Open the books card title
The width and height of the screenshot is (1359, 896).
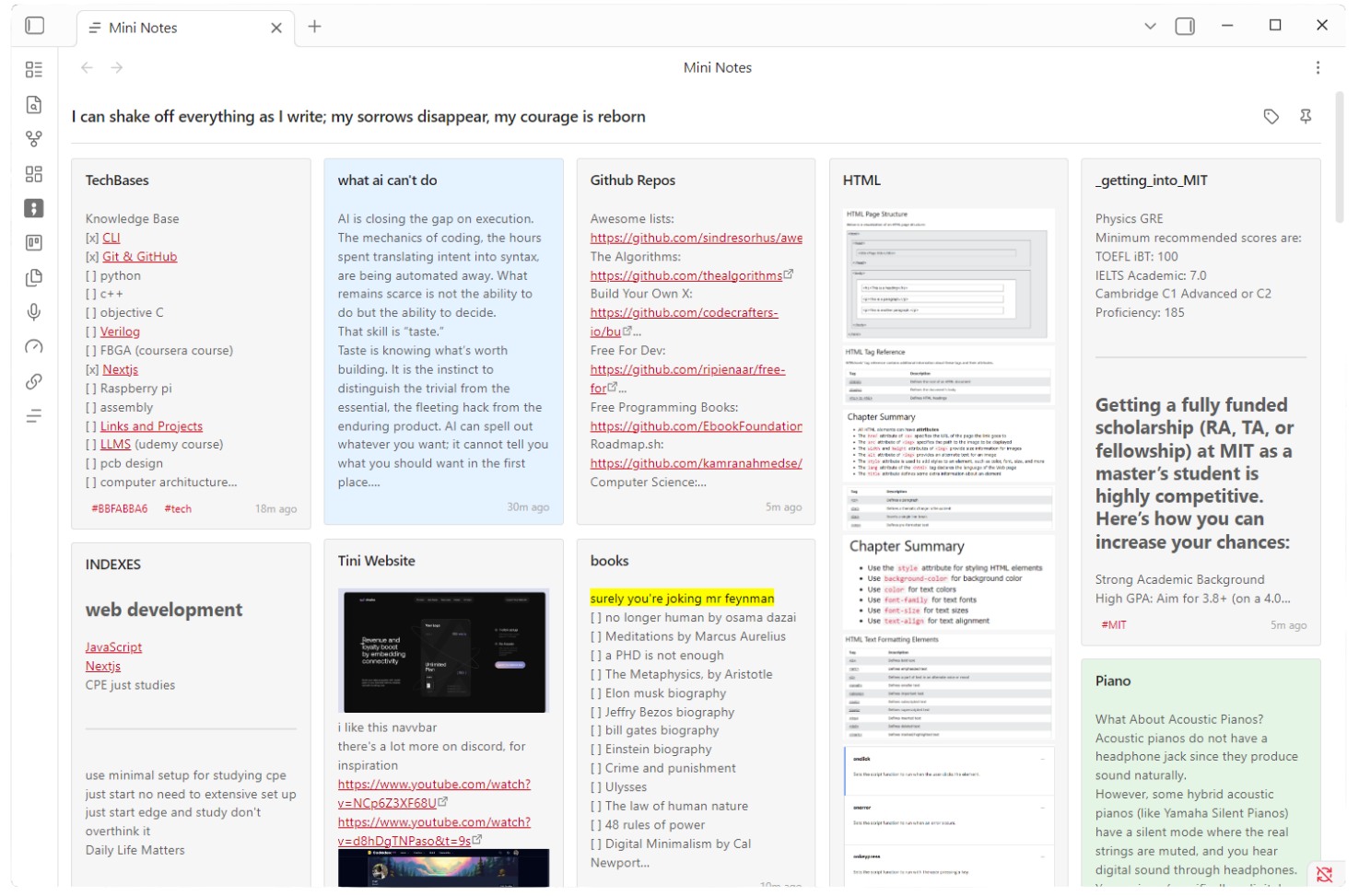click(x=610, y=561)
